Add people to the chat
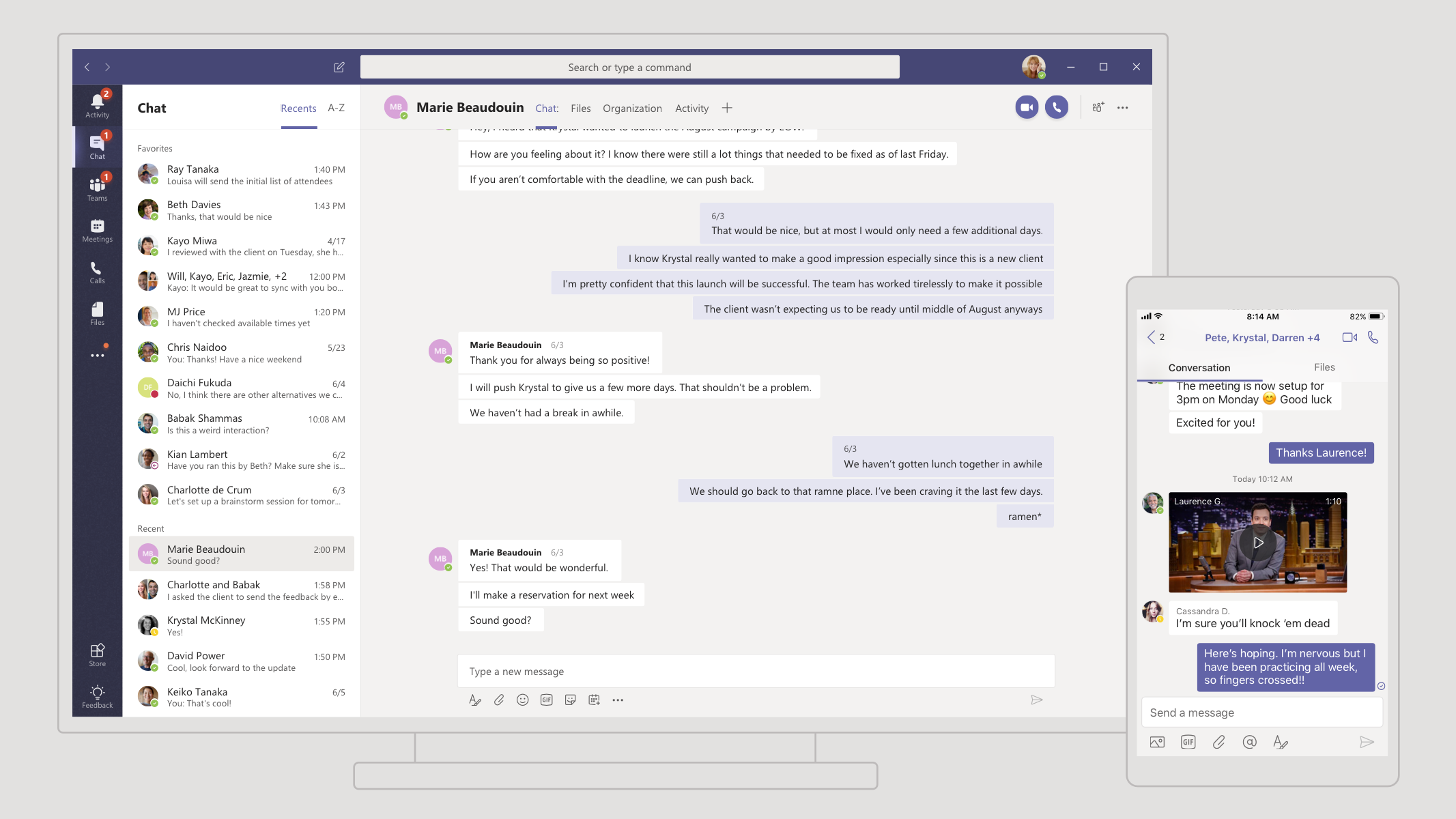 [x=1098, y=108]
